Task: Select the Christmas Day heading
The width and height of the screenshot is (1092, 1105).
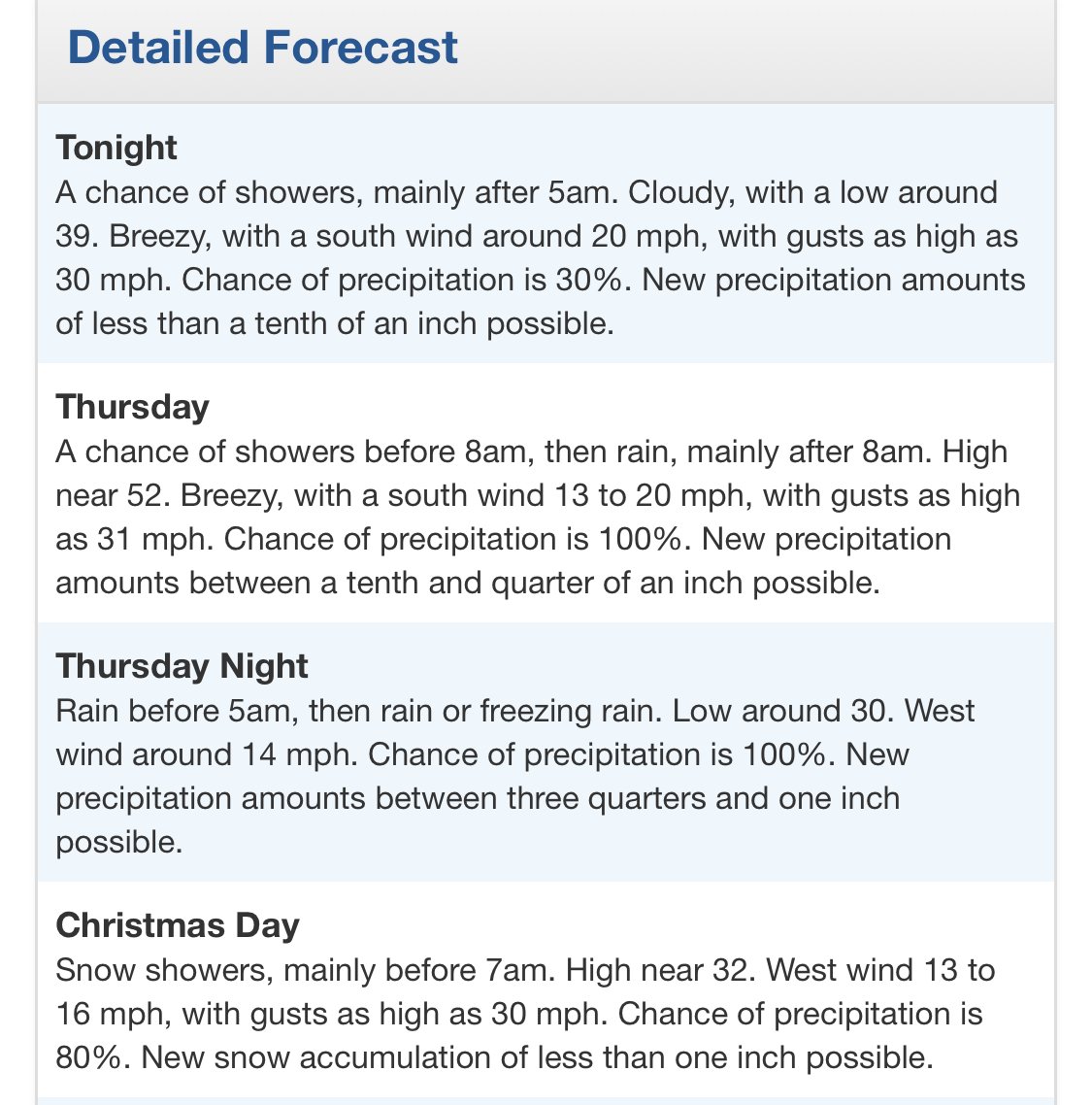Action: point(178,925)
